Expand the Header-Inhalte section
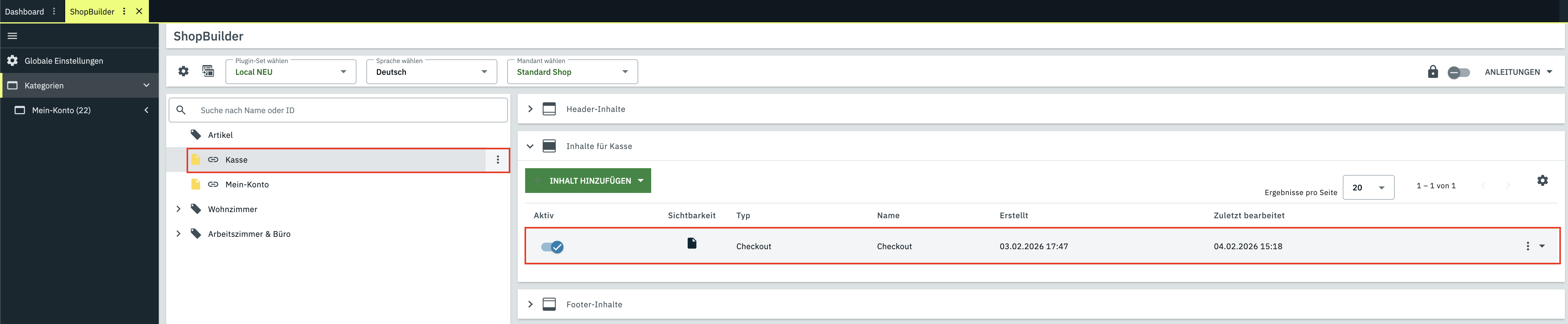 (530, 109)
